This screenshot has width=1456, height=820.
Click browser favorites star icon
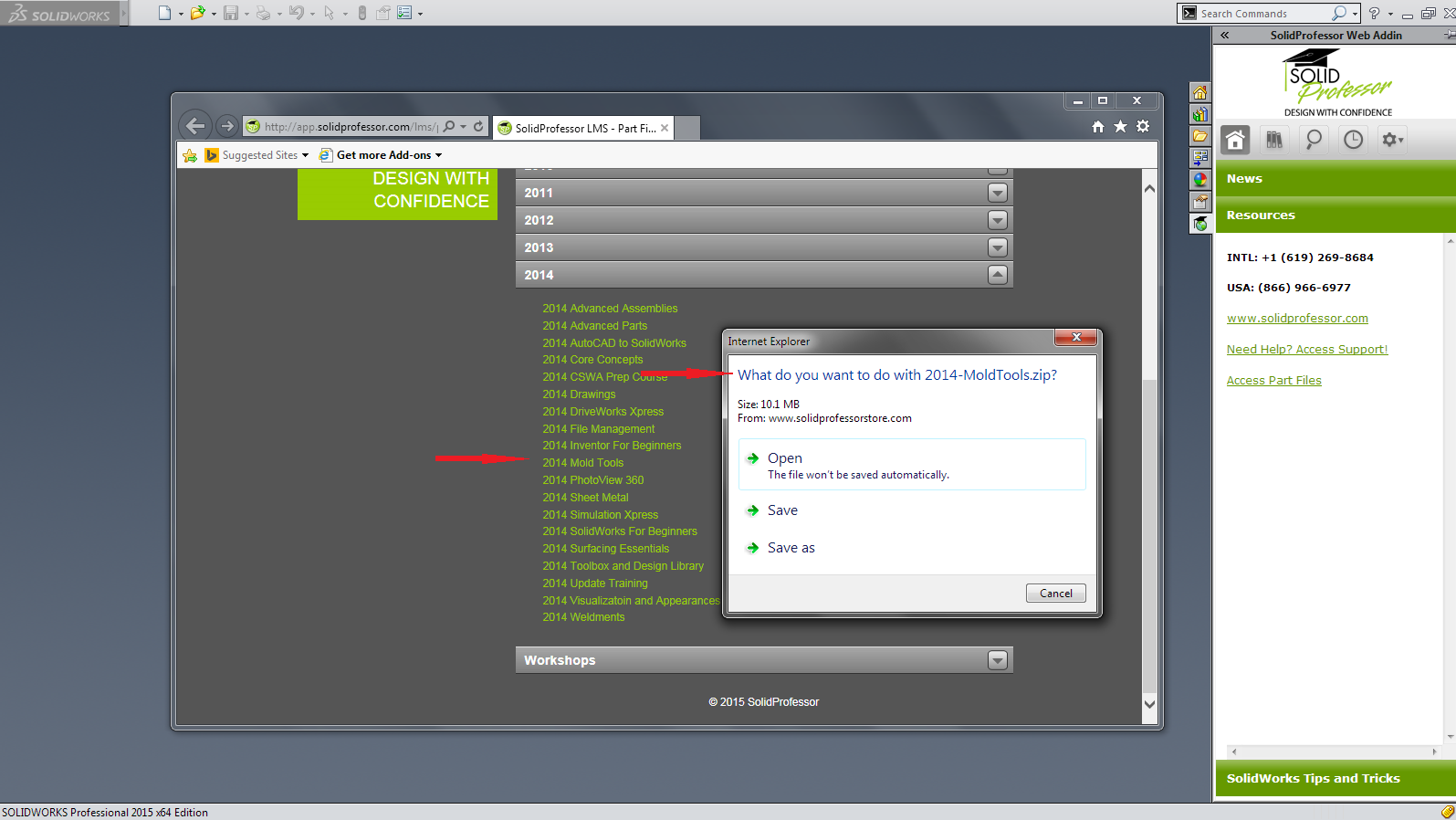[x=1120, y=127]
